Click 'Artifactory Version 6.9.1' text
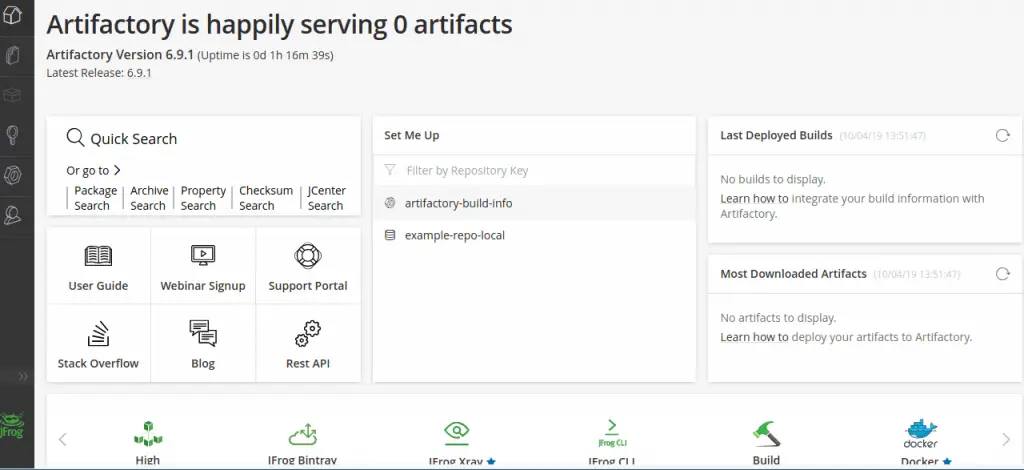This screenshot has width=1024, height=470. coord(120,55)
